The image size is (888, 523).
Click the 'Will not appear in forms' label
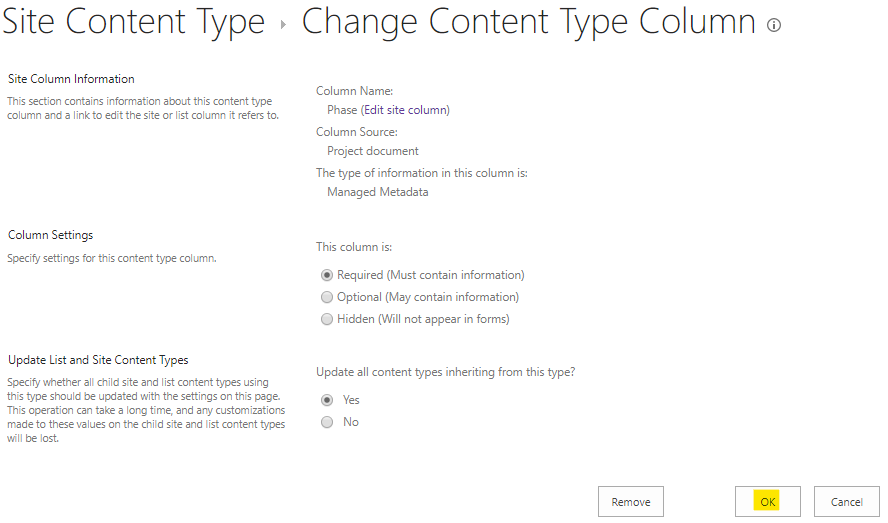point(444,320)
